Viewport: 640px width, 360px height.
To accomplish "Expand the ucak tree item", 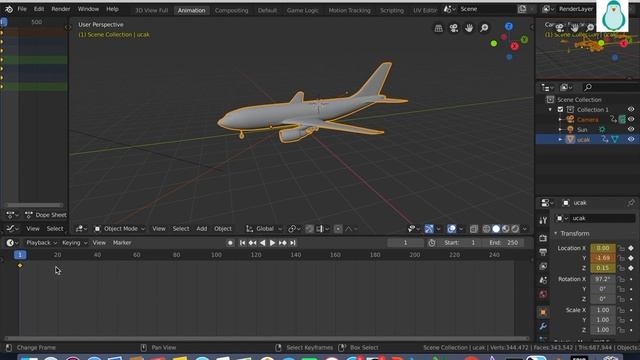I will click(560, 140).
